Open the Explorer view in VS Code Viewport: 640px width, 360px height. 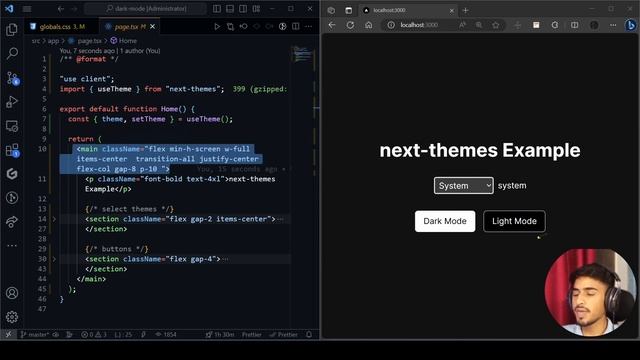(12, 29)
